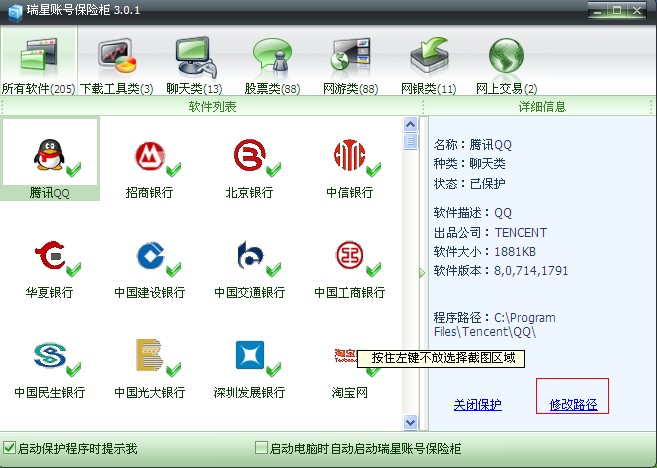Screen dimensions: 657x468
Task: Click the 种类：聊天类 text
Action: pyautogui.click(x=469, y=163)
